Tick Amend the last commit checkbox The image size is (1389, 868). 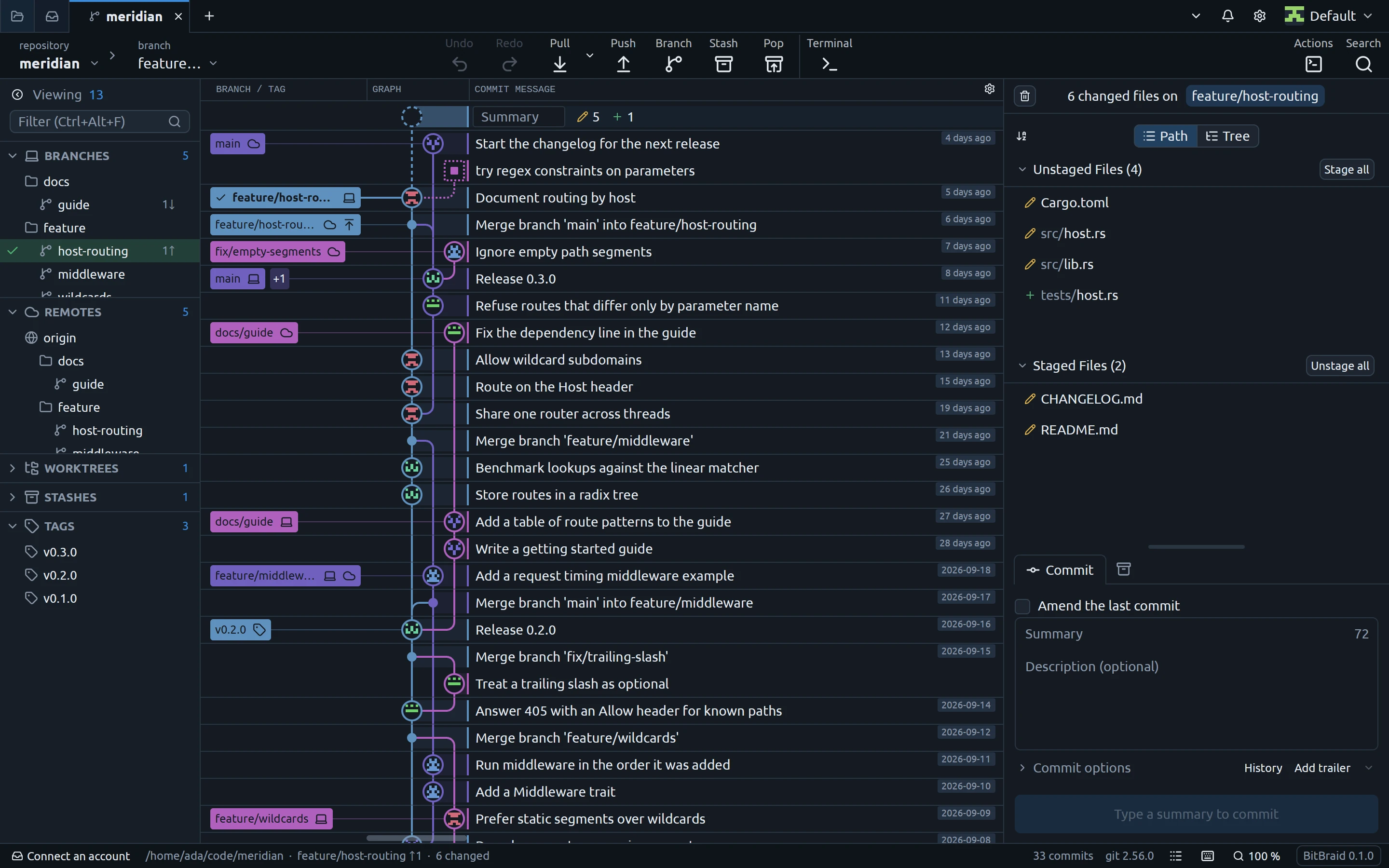coord(1022,606)
